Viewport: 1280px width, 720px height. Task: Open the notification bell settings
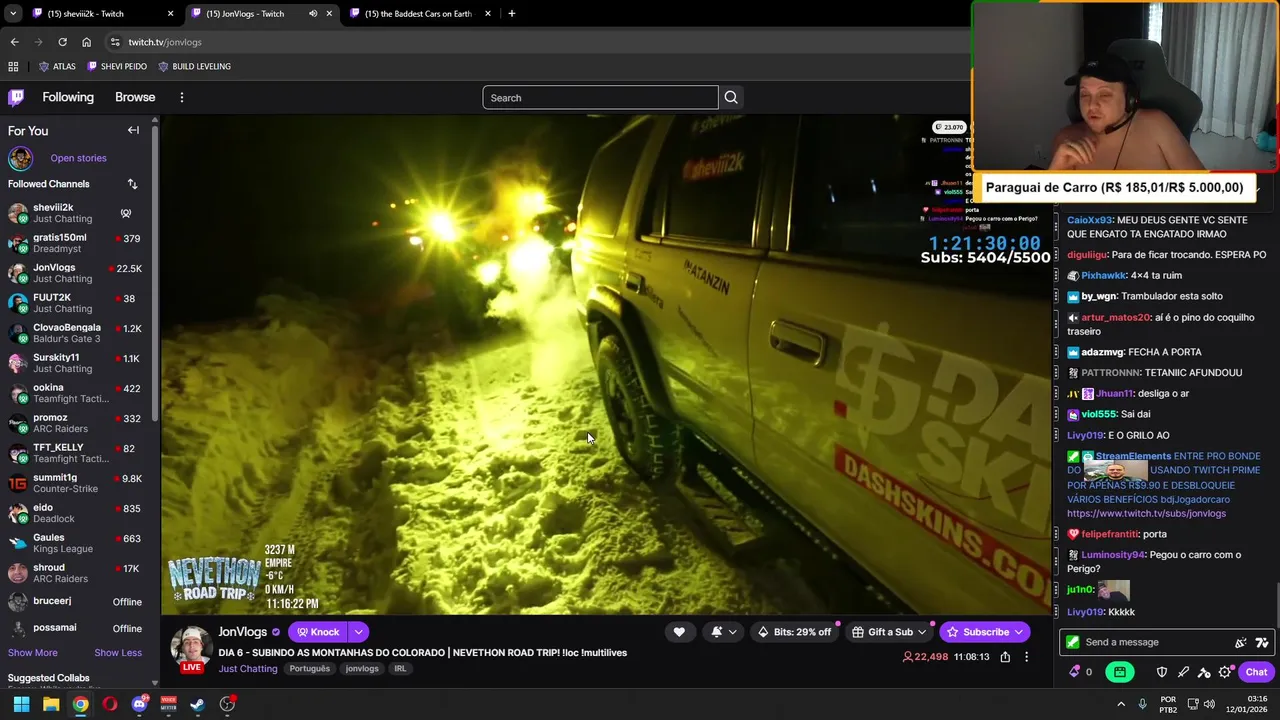click(x=724, y=632)
